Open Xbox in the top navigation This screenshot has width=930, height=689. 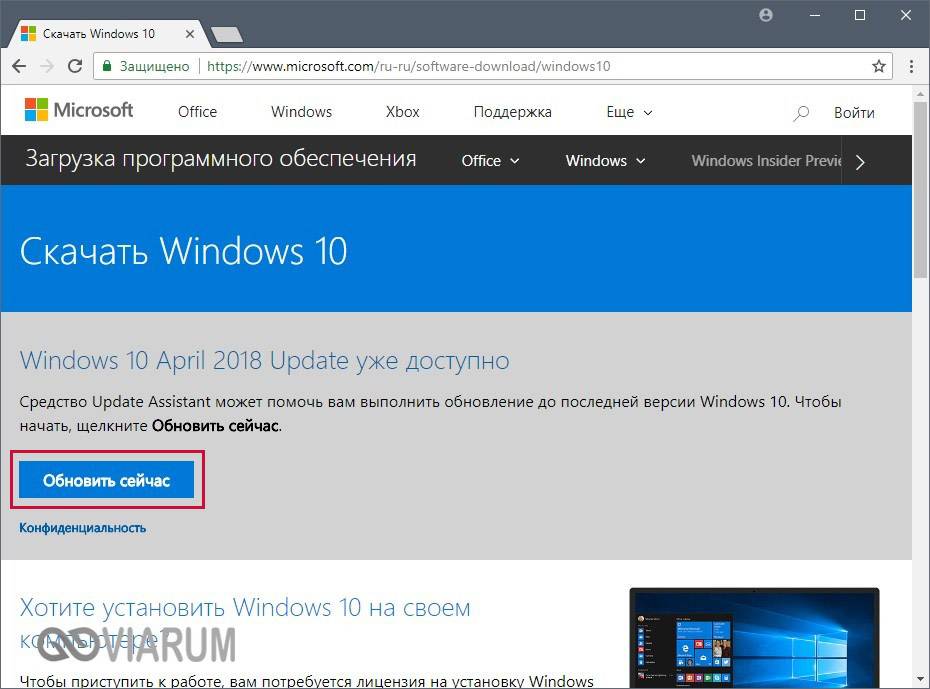tap(403, 112)
